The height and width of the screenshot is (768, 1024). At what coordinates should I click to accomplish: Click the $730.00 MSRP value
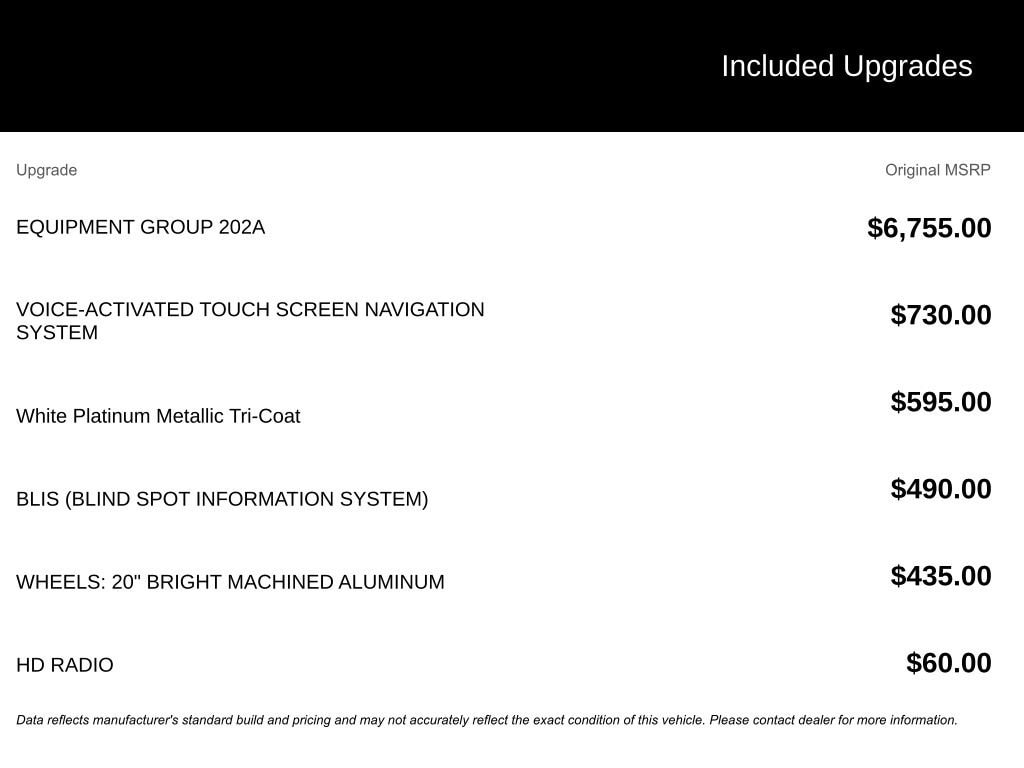[940, 315]
